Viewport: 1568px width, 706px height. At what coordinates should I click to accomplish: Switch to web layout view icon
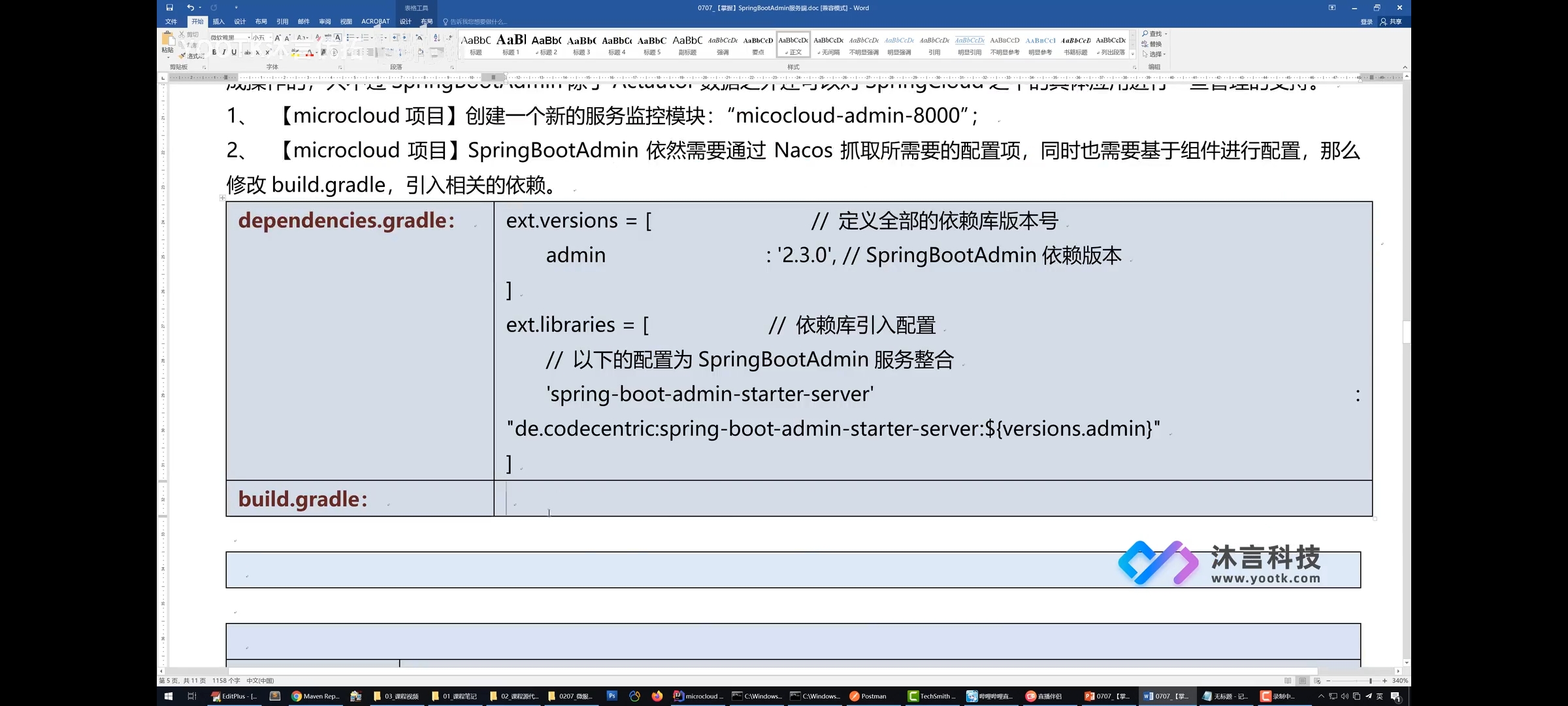click(1317, 681)
